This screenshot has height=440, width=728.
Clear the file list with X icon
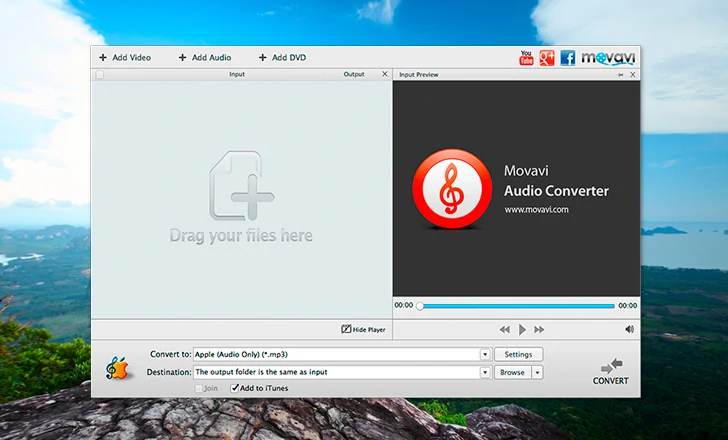[385, 74]
